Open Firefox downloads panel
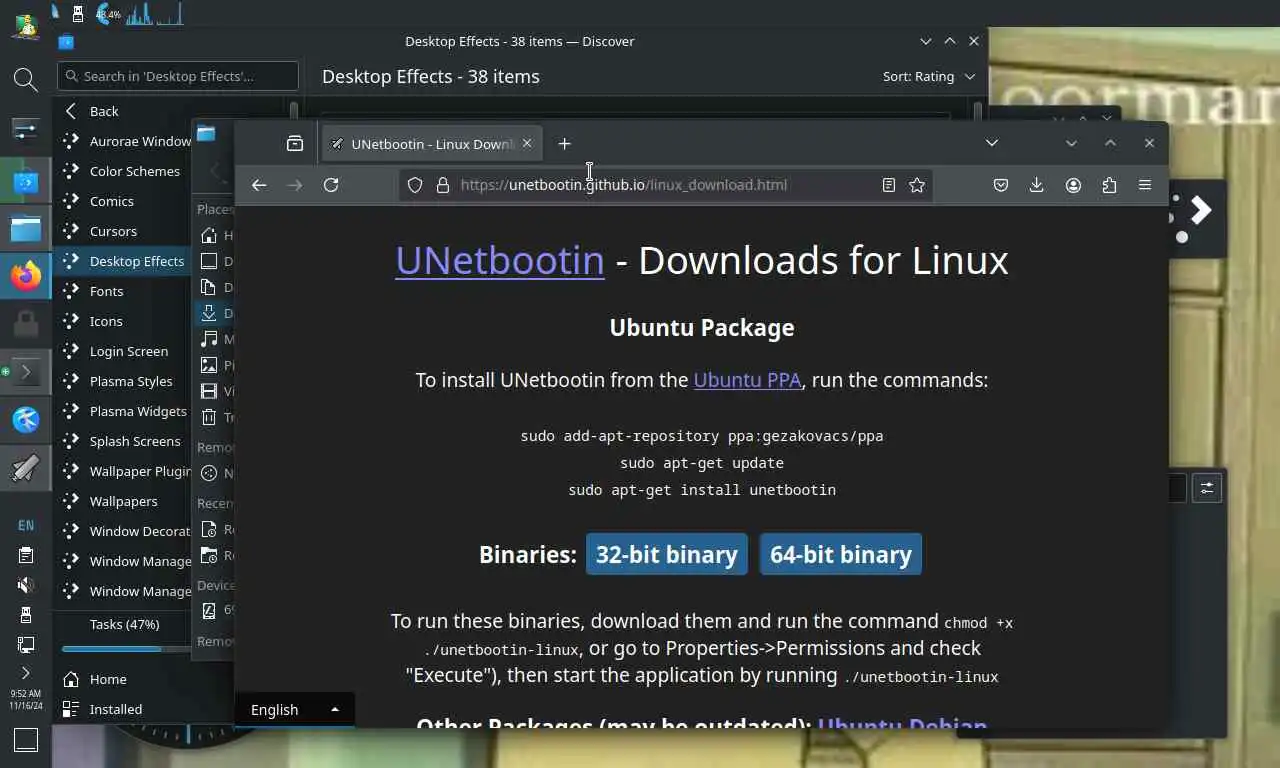 click(1036, 185)
